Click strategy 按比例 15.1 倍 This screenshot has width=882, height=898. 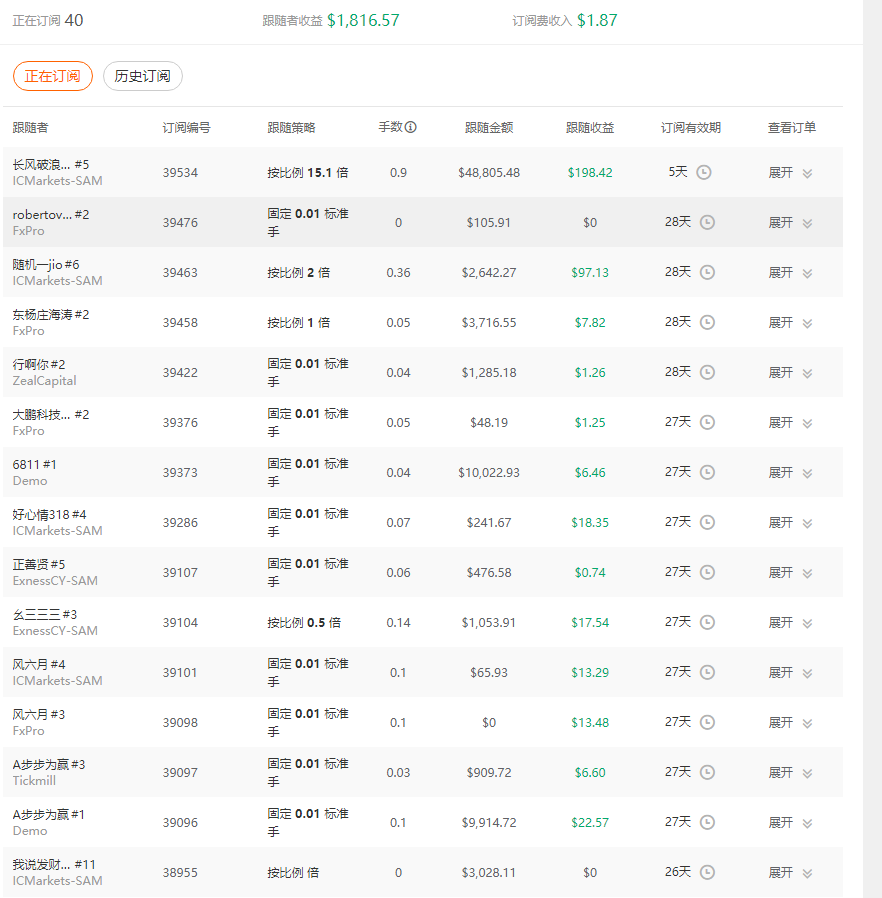308,173
